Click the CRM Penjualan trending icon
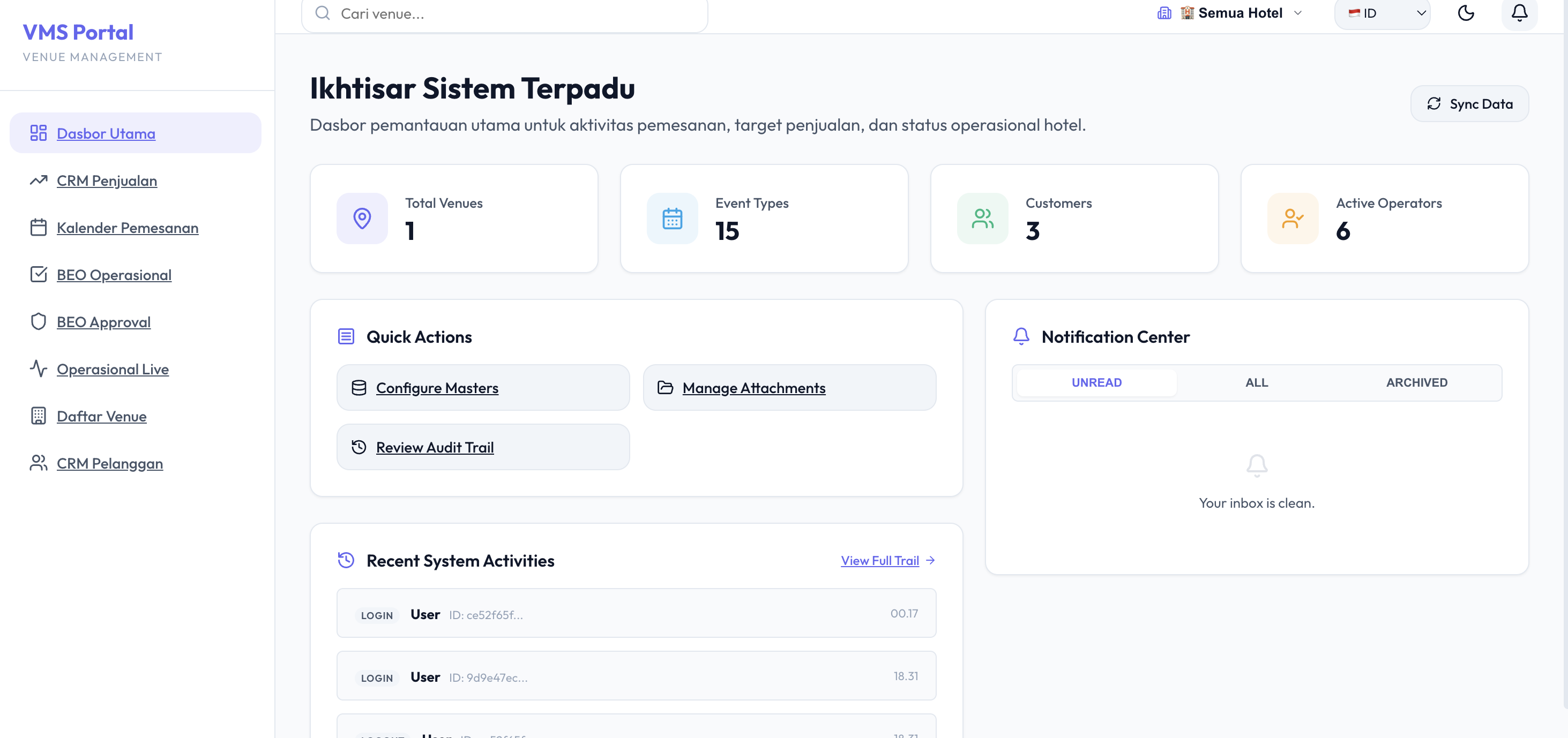Image resolution: width=1568 pixels, height=738 pixels. (x=39, y=180)
